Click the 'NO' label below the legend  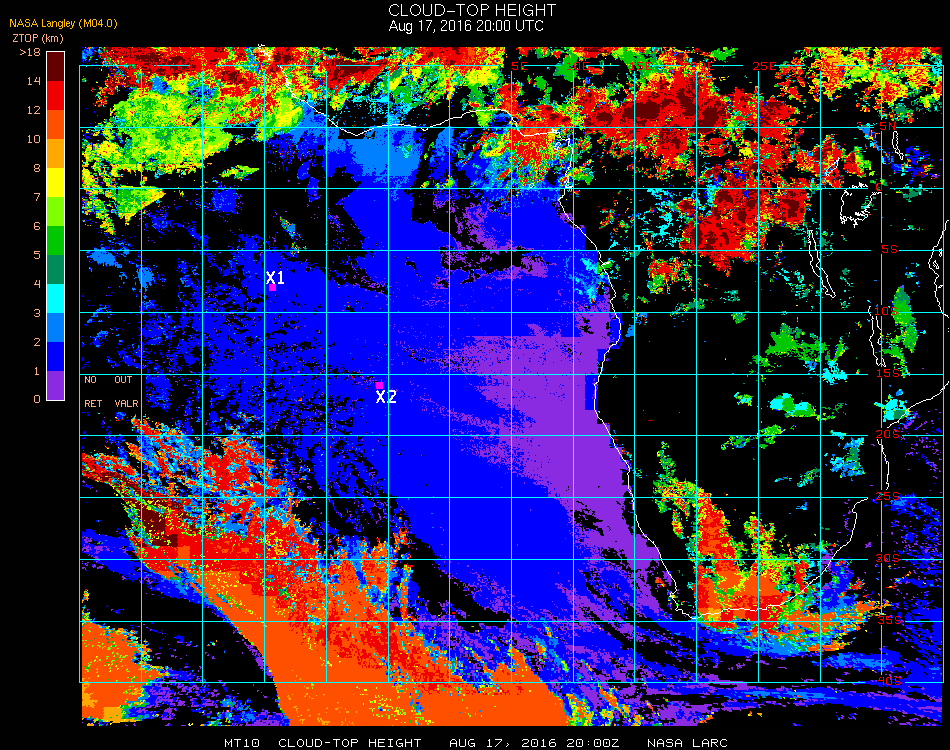pyautogui.click(x=90, y=380)
